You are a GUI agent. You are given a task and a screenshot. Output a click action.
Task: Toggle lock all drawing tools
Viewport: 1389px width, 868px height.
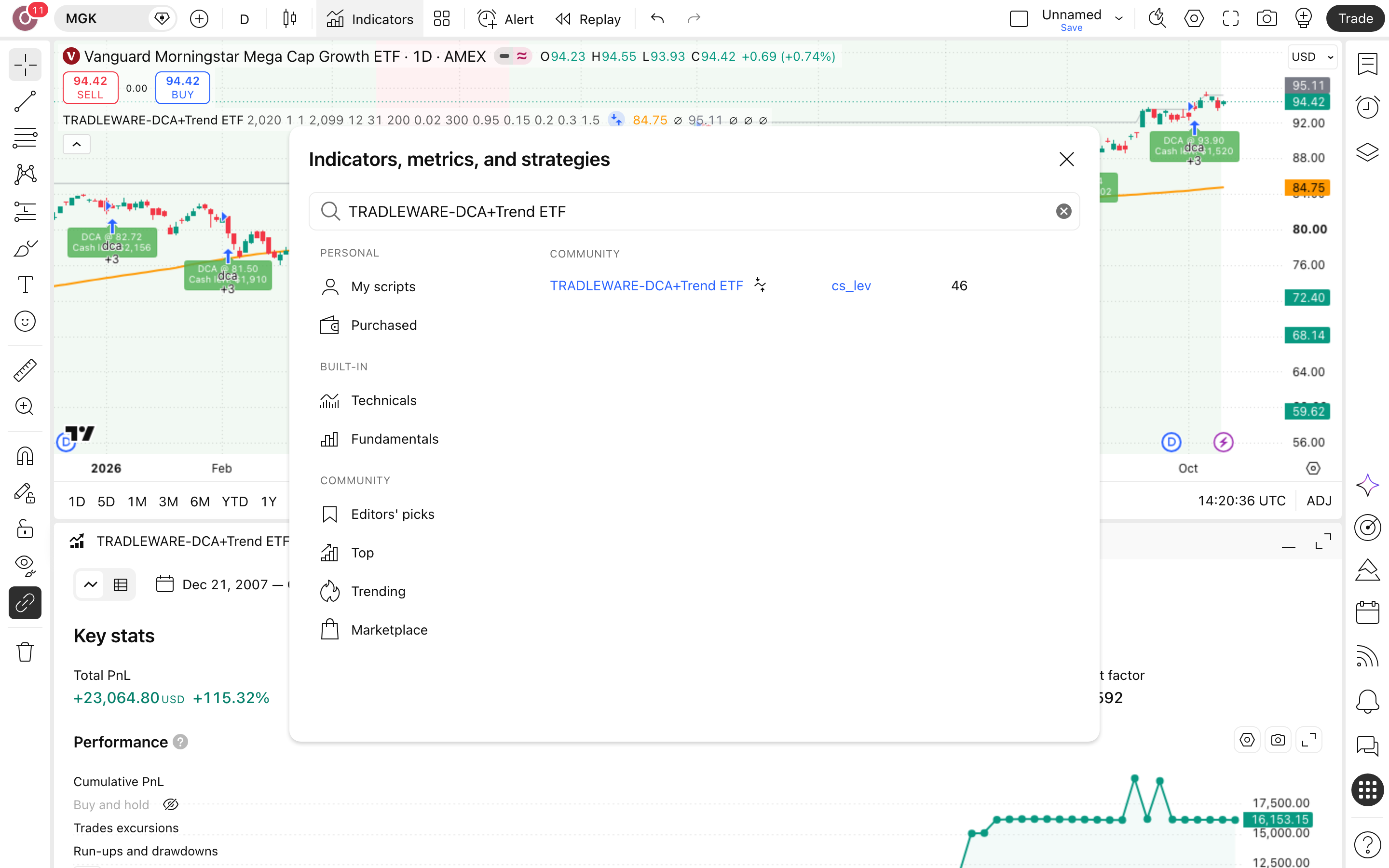pyautogui.click(x=25, y=529)
